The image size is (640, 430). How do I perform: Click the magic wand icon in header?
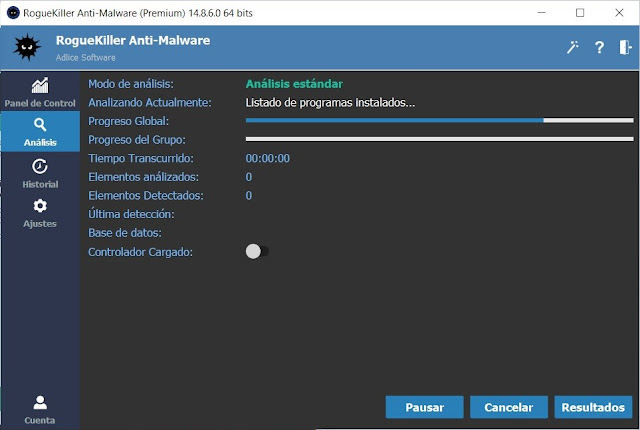point(572,47)
